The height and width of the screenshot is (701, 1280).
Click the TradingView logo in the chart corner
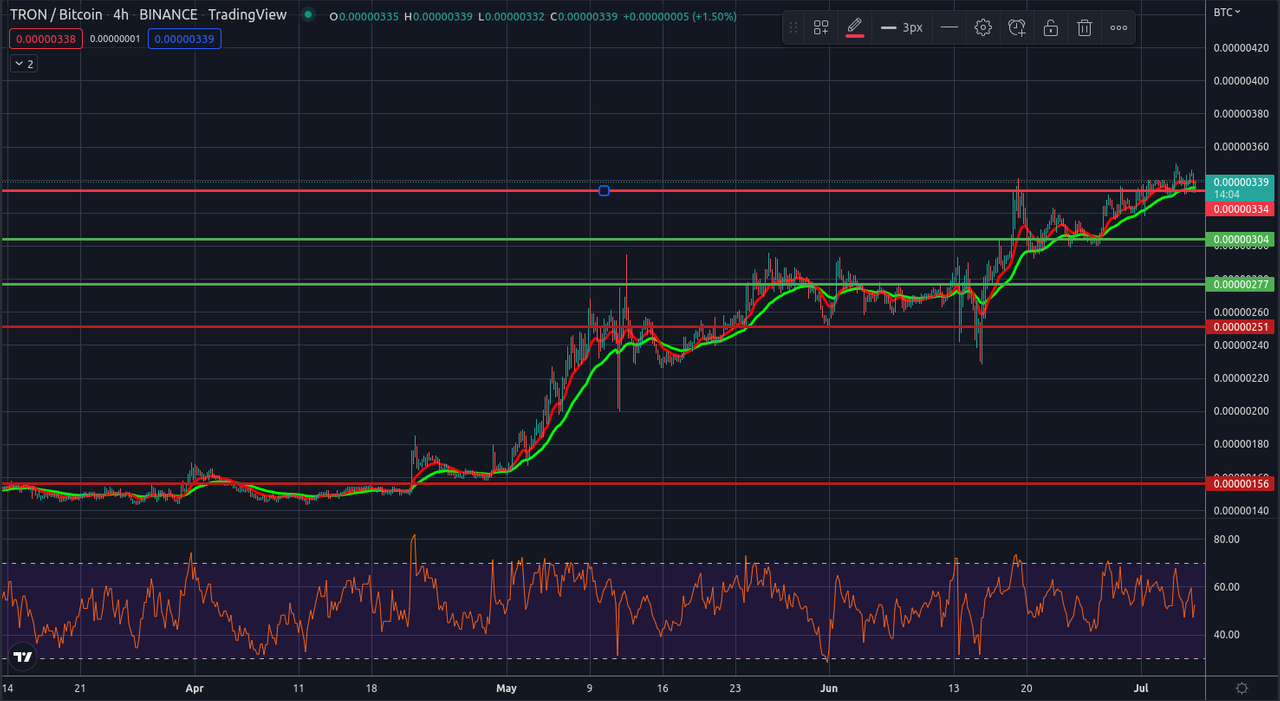pyautogui.click(x=22, y=657)
